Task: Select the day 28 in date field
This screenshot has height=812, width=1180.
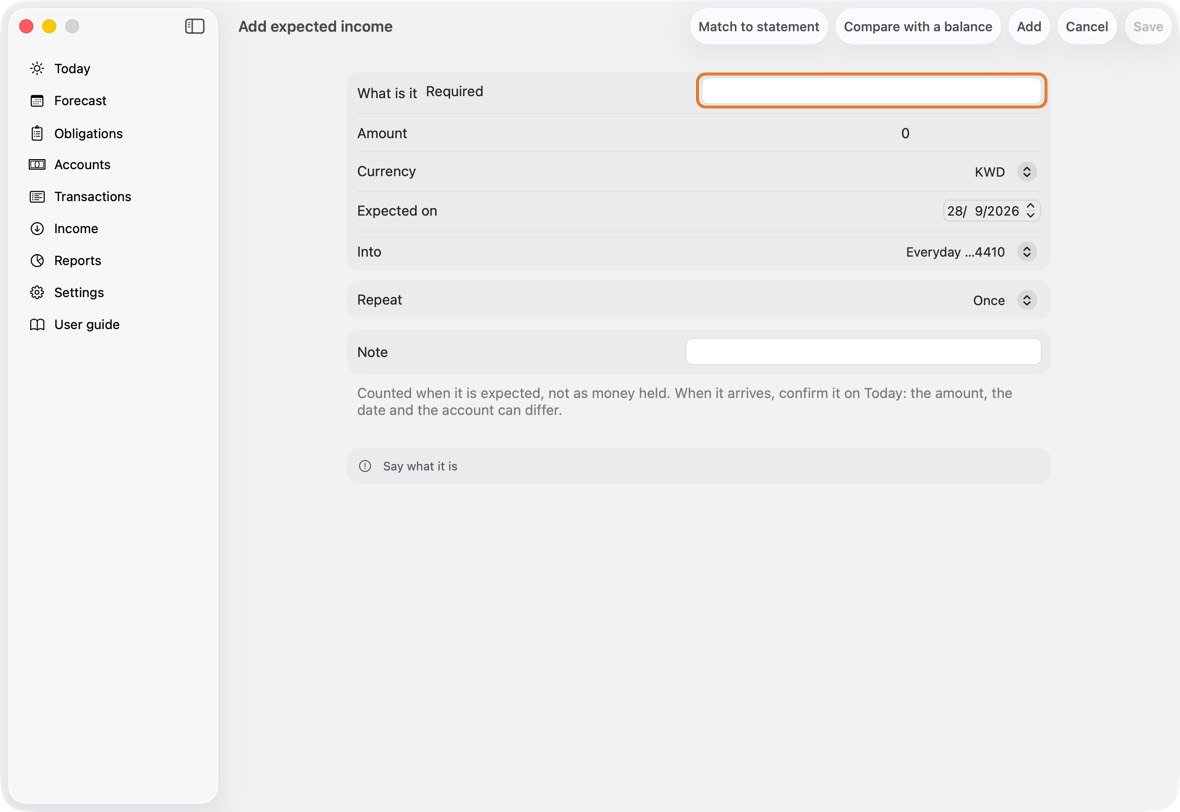Action: (x=956, y=211)
